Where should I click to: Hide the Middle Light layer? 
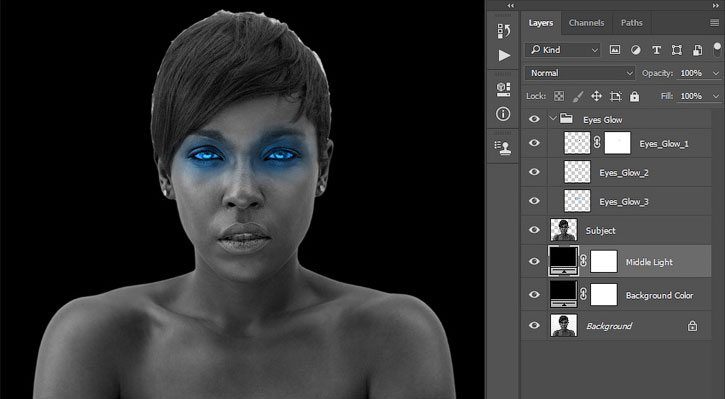click(534, 261)
